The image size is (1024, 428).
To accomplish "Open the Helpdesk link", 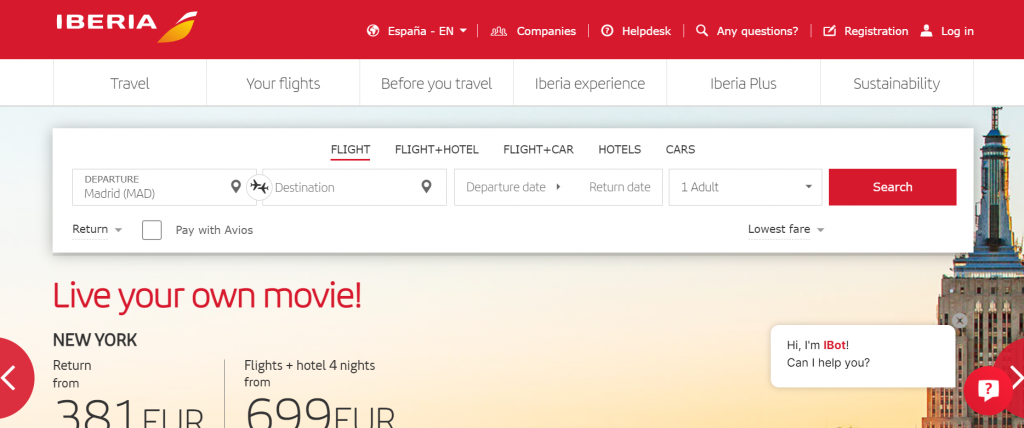I will [x=647, y=31].
